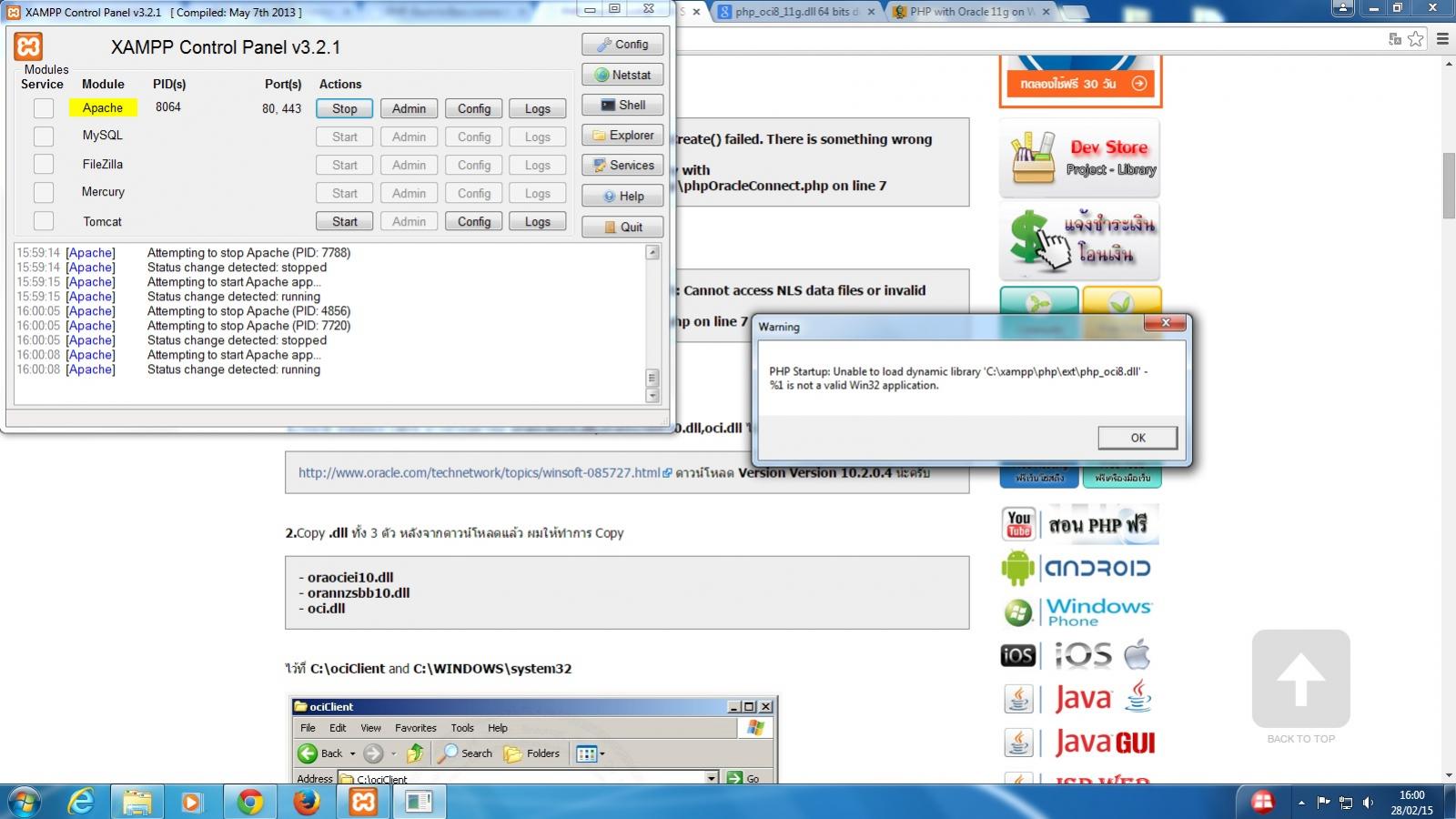Click the XAMPP orange logo

click(29, 46)
